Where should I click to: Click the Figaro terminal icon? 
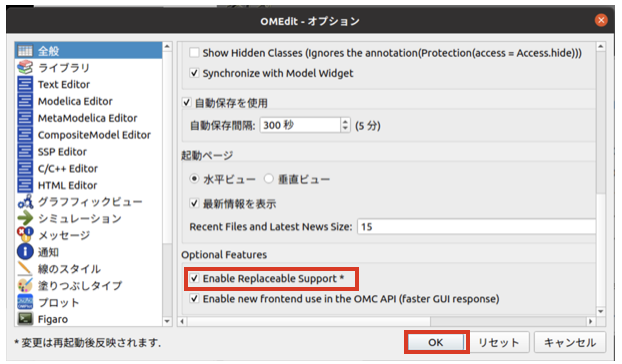[x=25, y=319]
